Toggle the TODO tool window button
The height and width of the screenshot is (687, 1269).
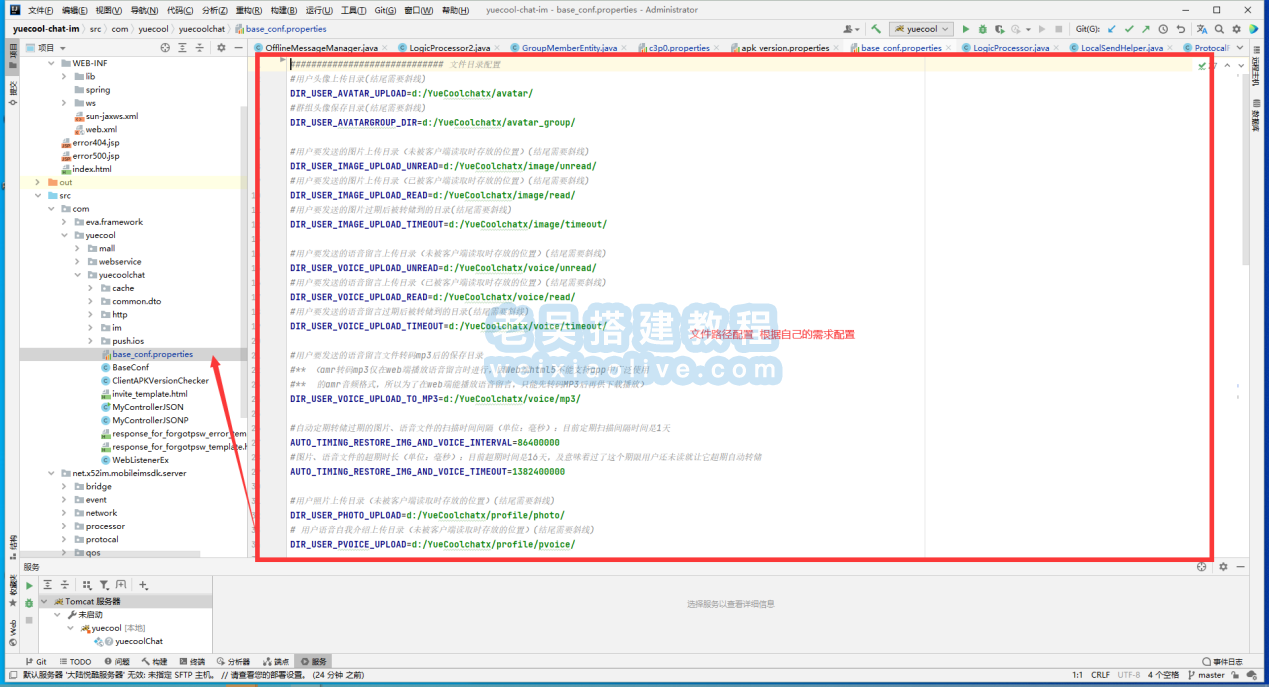[75, 662]
